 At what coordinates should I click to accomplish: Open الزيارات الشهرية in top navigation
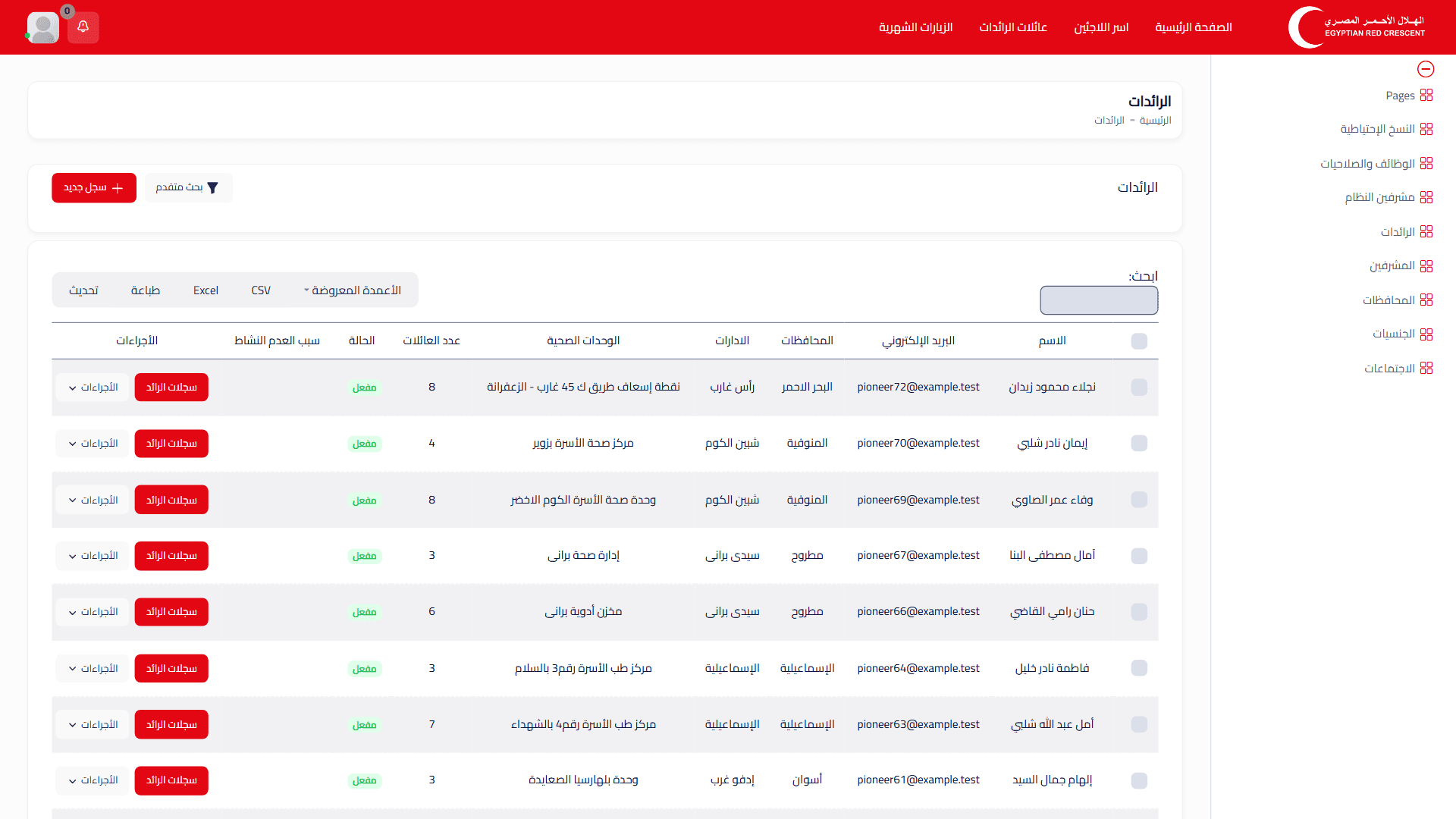pyautogui.click(x=915, y=27)
